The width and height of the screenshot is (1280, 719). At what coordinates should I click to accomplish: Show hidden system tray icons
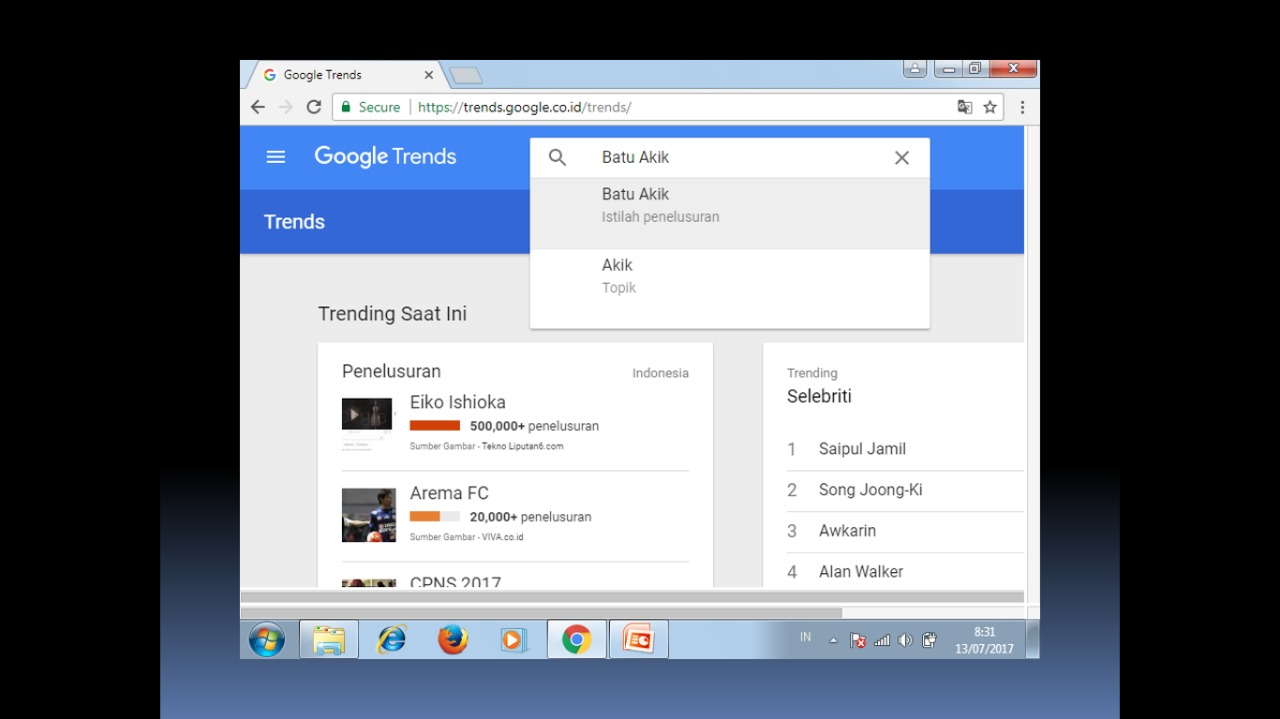pyautogui.click(x=833, y=640)
